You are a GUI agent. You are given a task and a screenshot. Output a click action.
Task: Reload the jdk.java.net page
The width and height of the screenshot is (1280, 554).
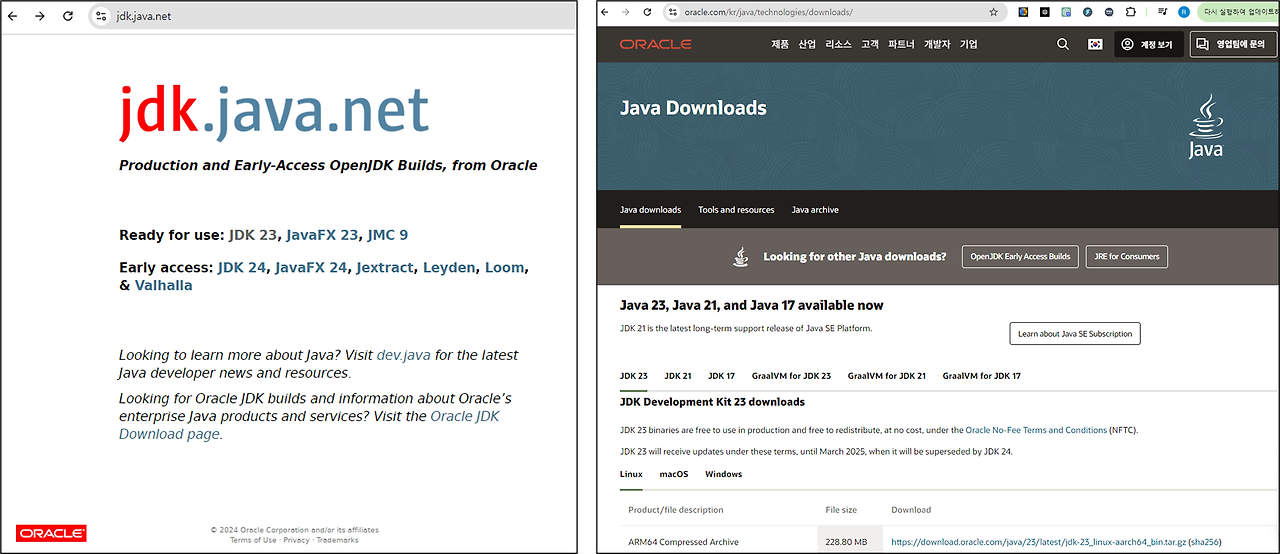68,16
